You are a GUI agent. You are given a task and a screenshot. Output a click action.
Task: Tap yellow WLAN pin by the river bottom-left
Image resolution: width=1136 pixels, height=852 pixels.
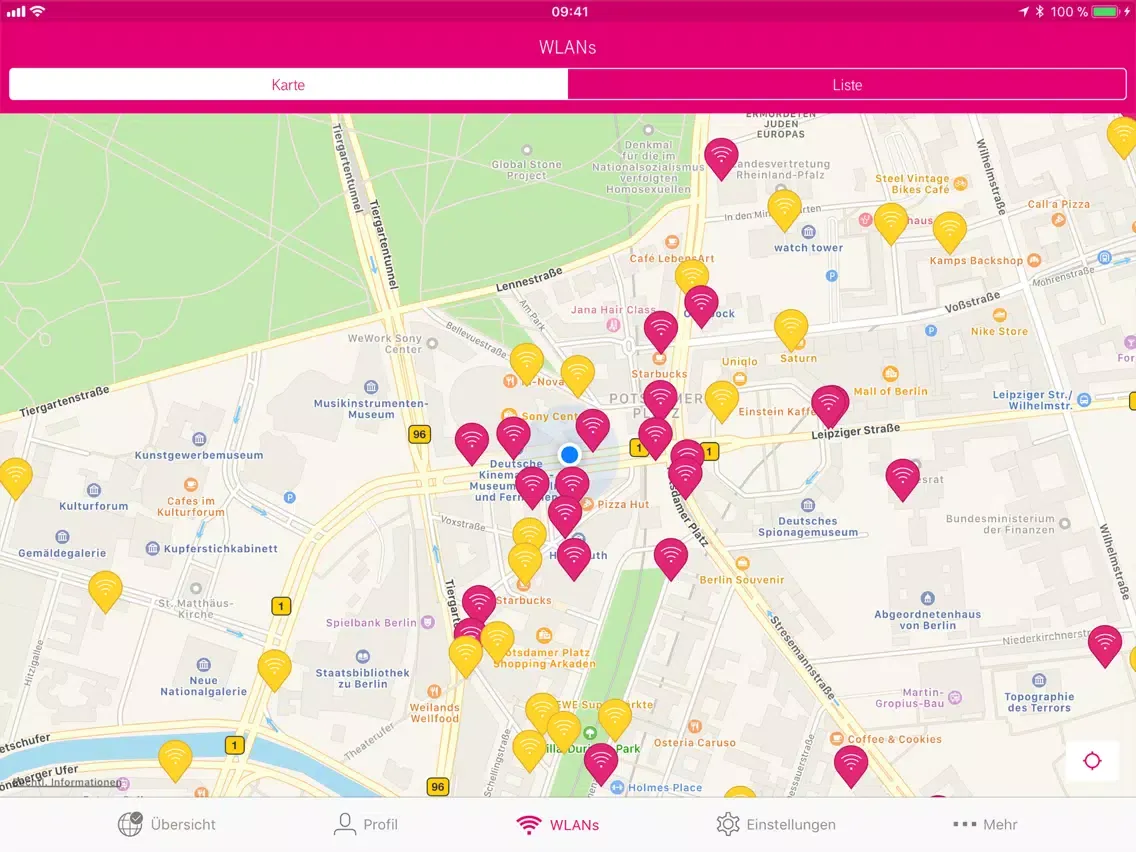pos(175,760)
